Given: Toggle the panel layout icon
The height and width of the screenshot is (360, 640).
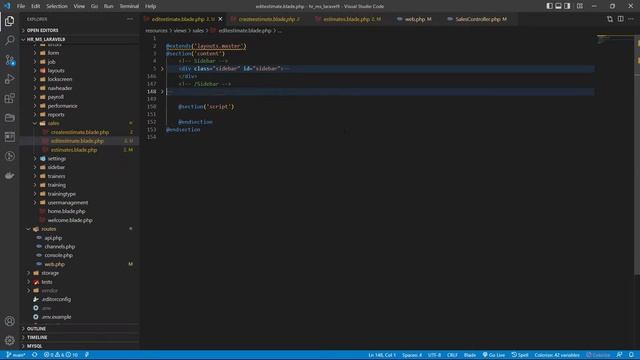Looking at the screenshot, I should (x=558, y=6).
